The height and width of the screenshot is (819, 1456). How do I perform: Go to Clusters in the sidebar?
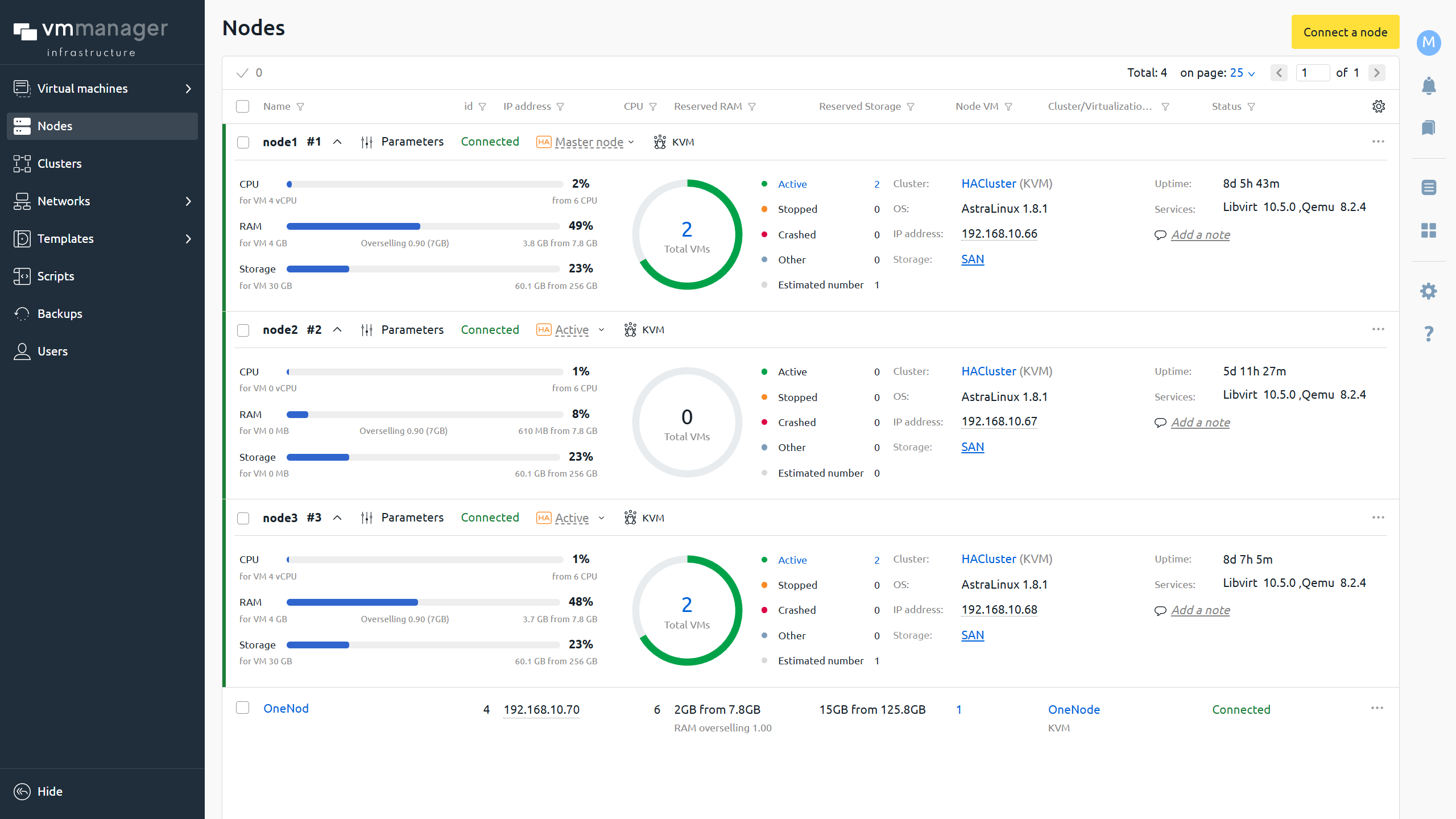click(59, 164)
